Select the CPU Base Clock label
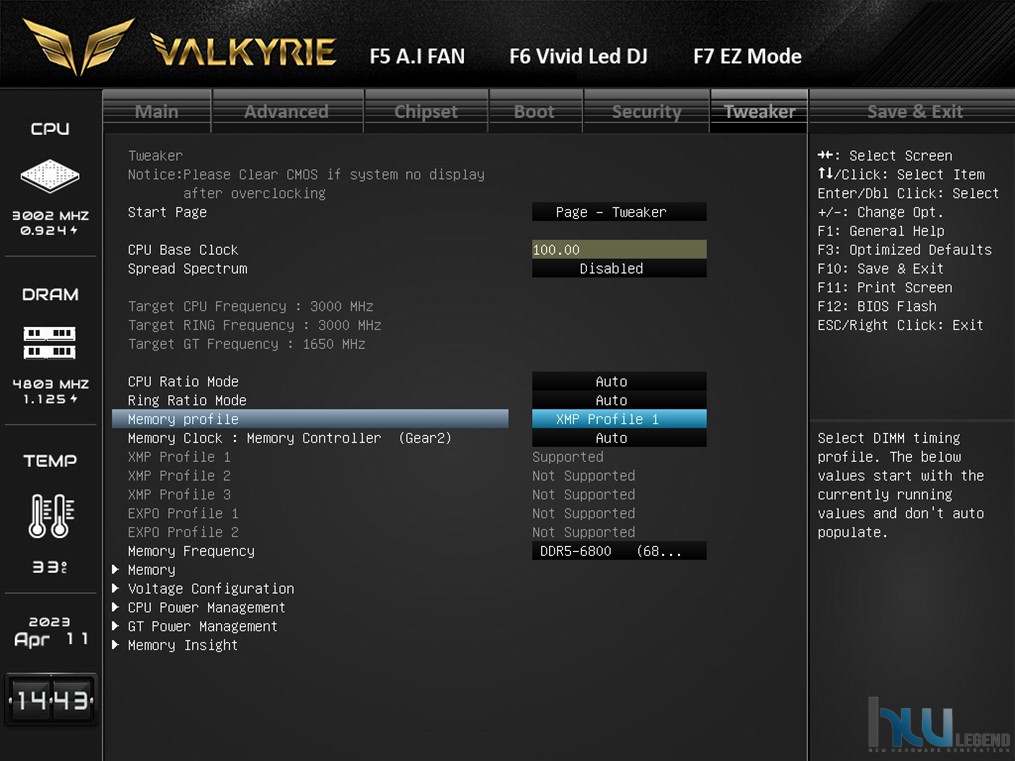This screenshot has height=761, width=1015. point(183,250)
